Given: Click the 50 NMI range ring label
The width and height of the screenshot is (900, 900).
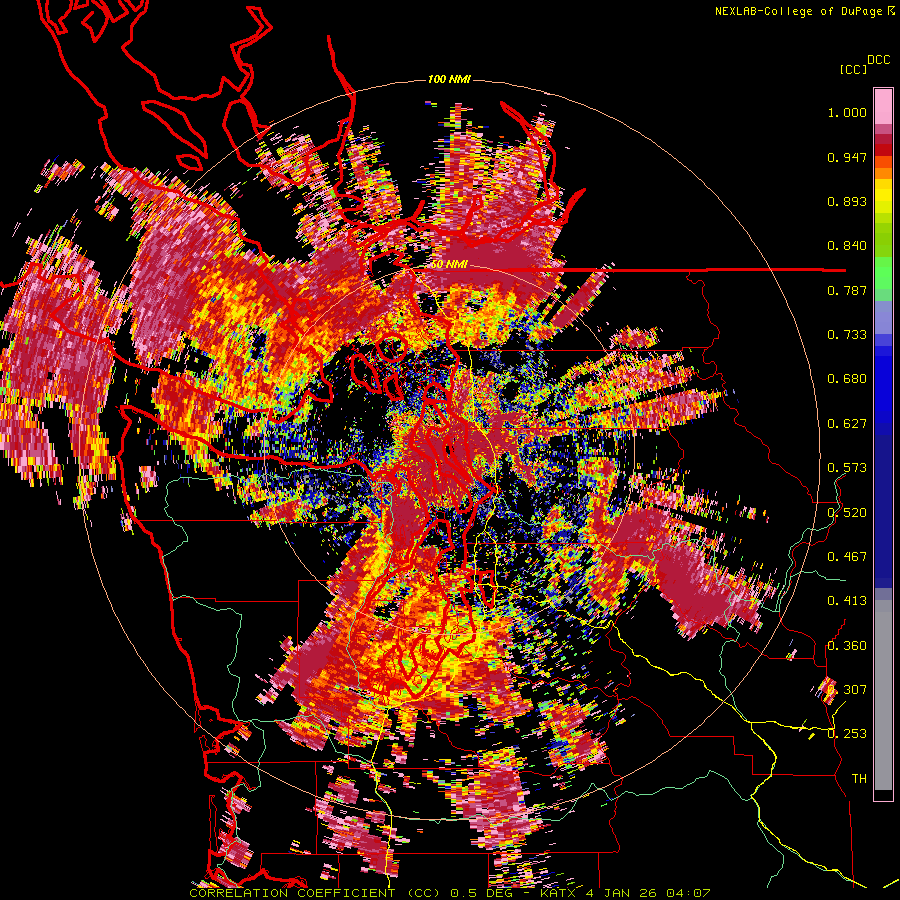Looking at the screenshot, I should (449, 265).
